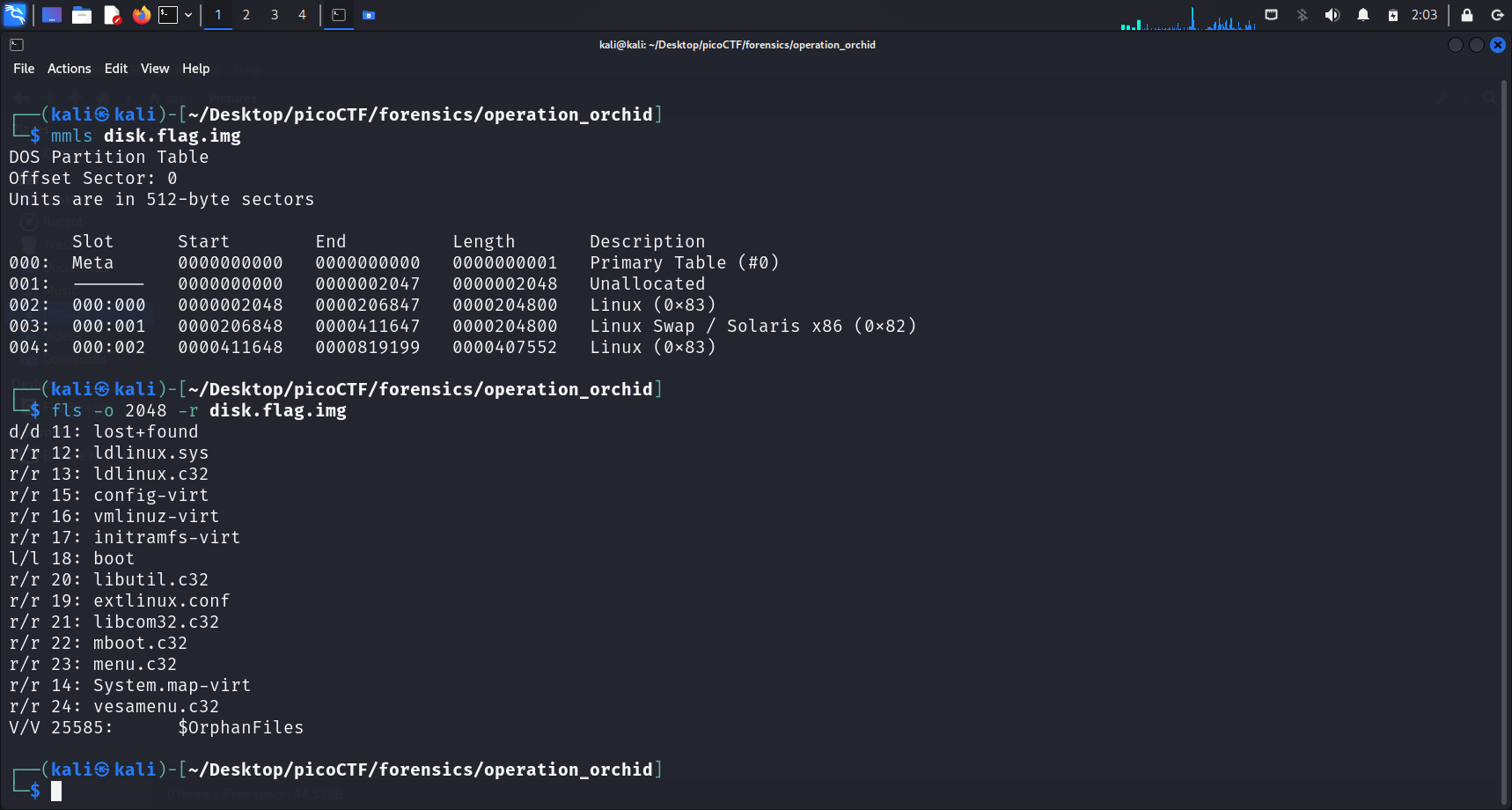Toggle Bluetooth from the tray icon
Image resolution: width=1512 pixels, height=810 pixels.
tap(1302, 15)
